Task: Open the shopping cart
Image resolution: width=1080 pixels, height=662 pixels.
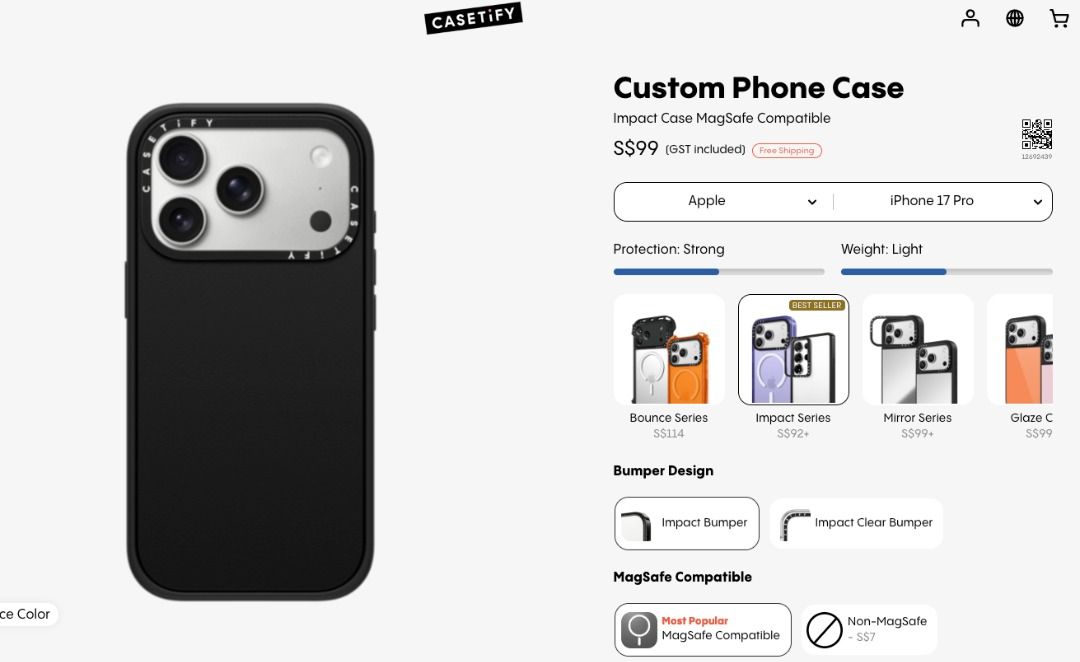Action: click(1059, 18)
